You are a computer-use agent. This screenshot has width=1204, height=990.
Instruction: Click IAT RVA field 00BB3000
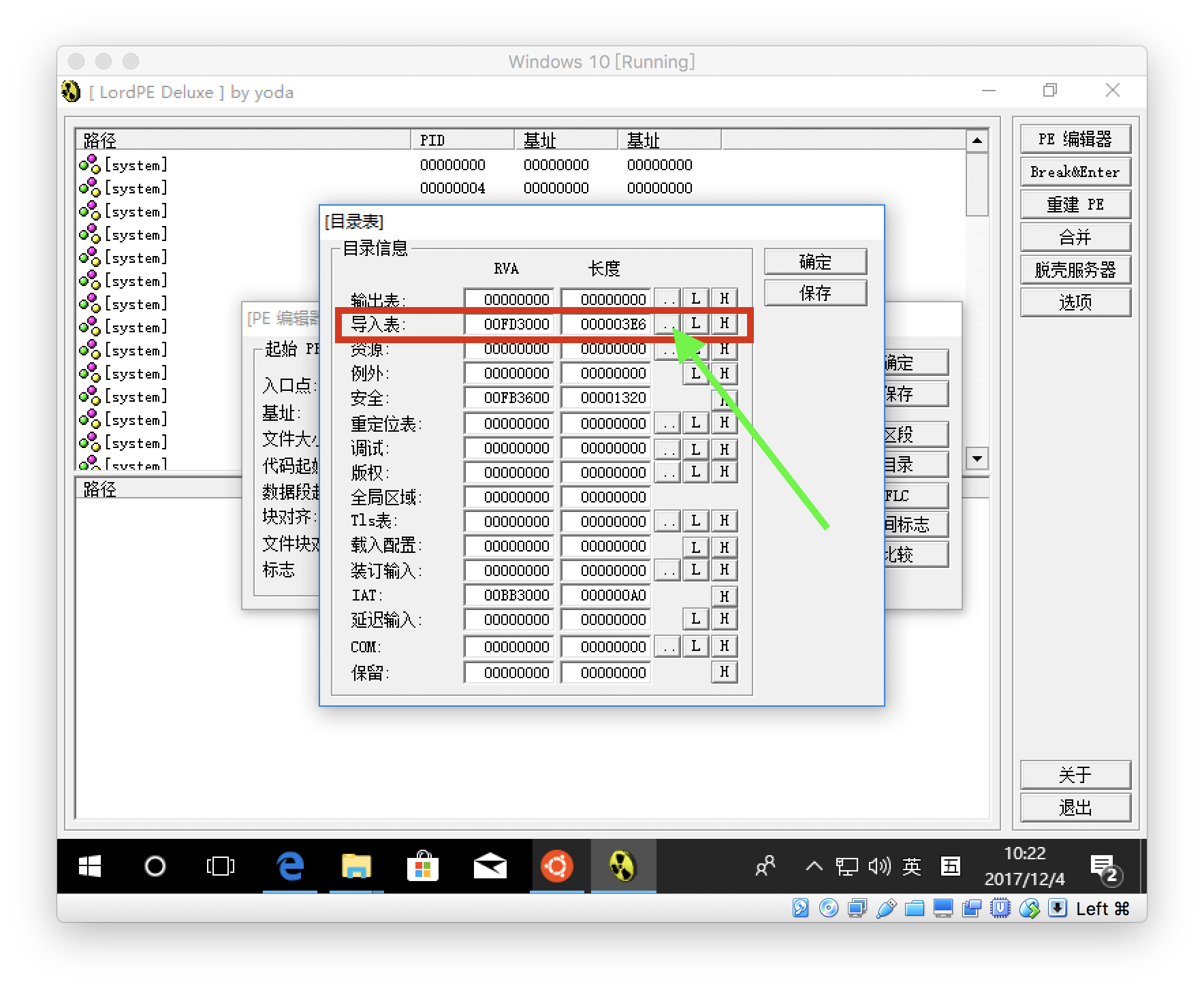509,595
